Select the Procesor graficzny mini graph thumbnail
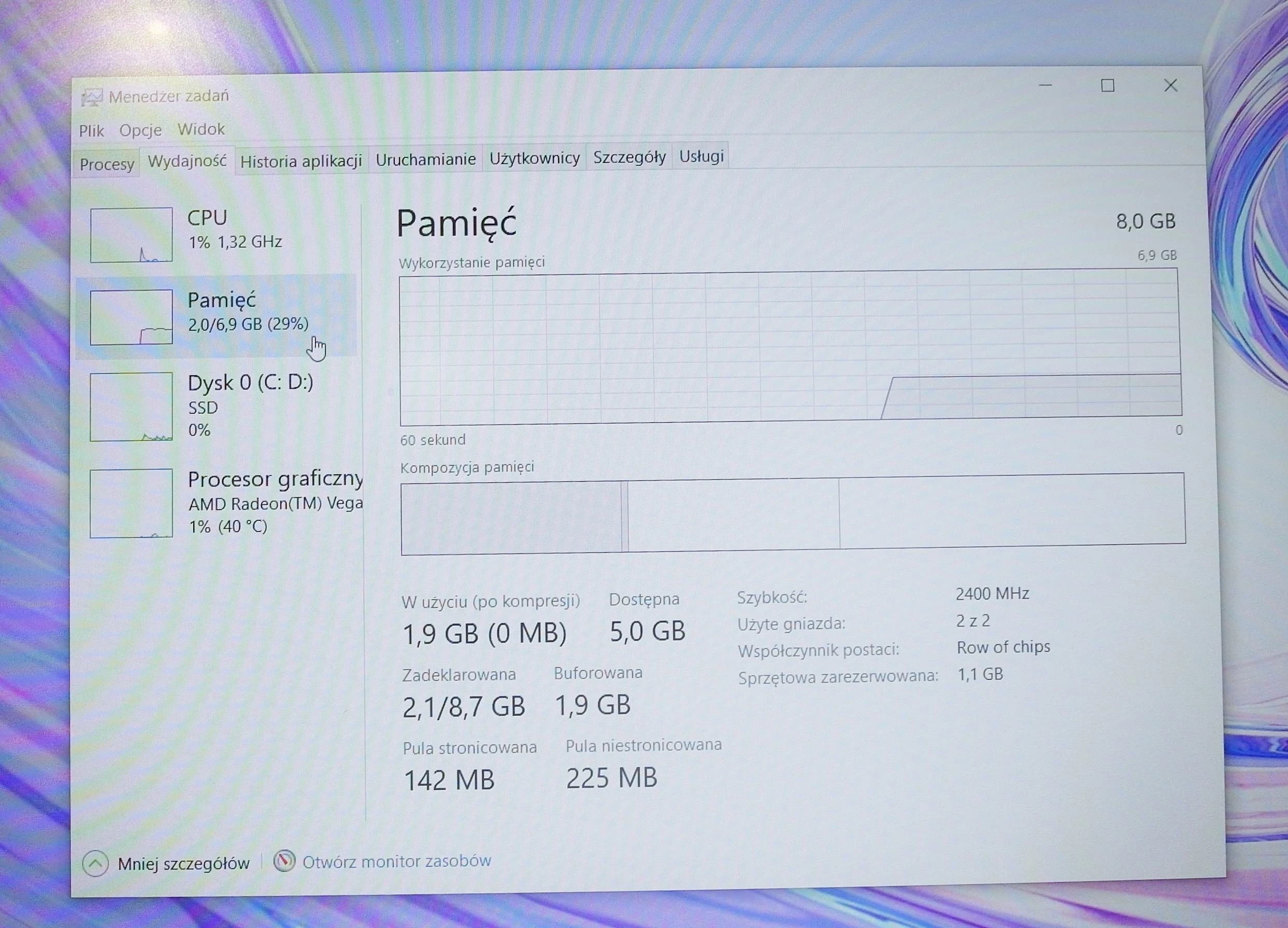 [131, 503]
